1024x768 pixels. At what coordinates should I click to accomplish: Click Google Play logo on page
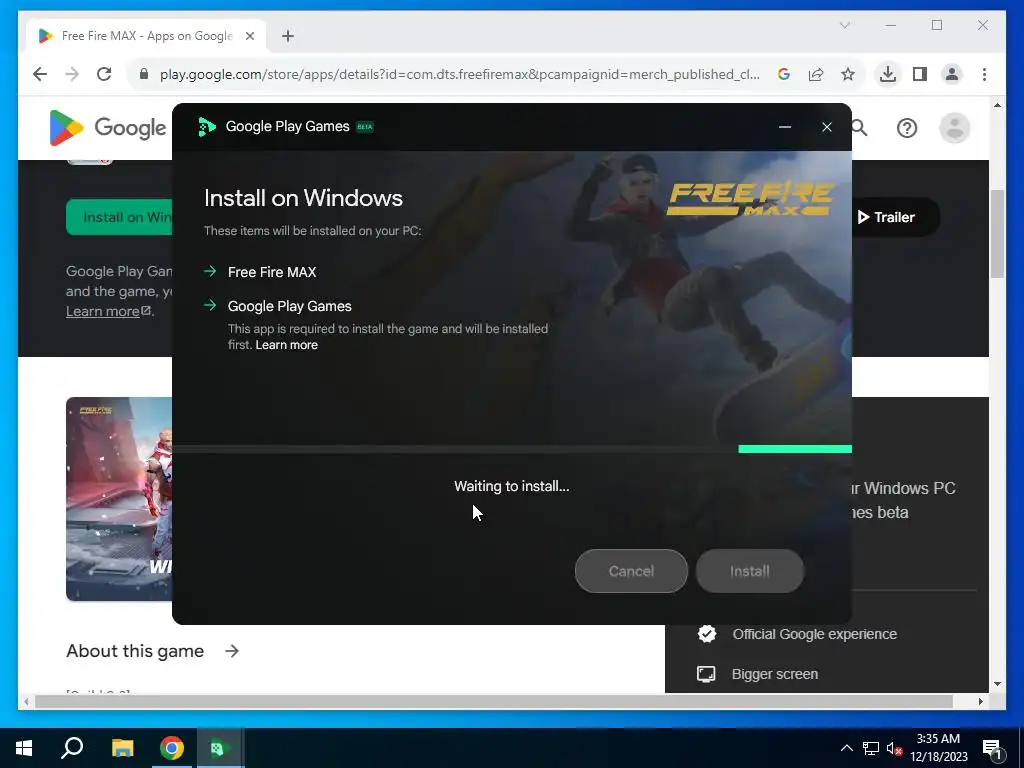click(108, 128)
